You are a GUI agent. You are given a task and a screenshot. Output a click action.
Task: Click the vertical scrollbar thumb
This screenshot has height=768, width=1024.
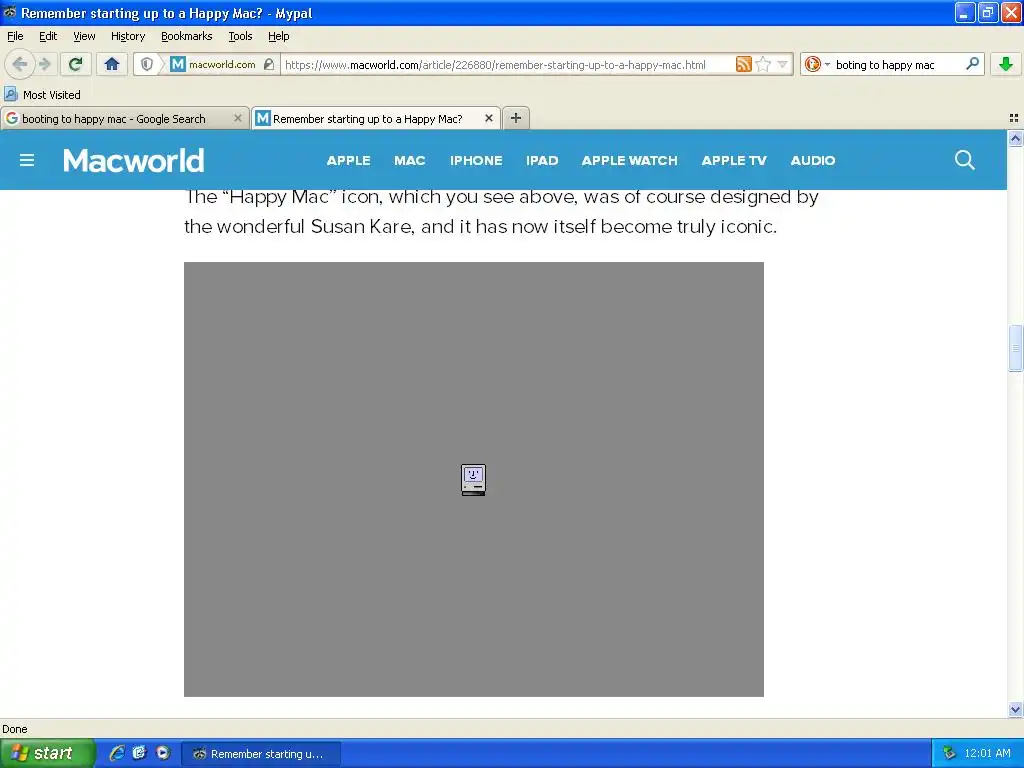[x=1015, y=348]
